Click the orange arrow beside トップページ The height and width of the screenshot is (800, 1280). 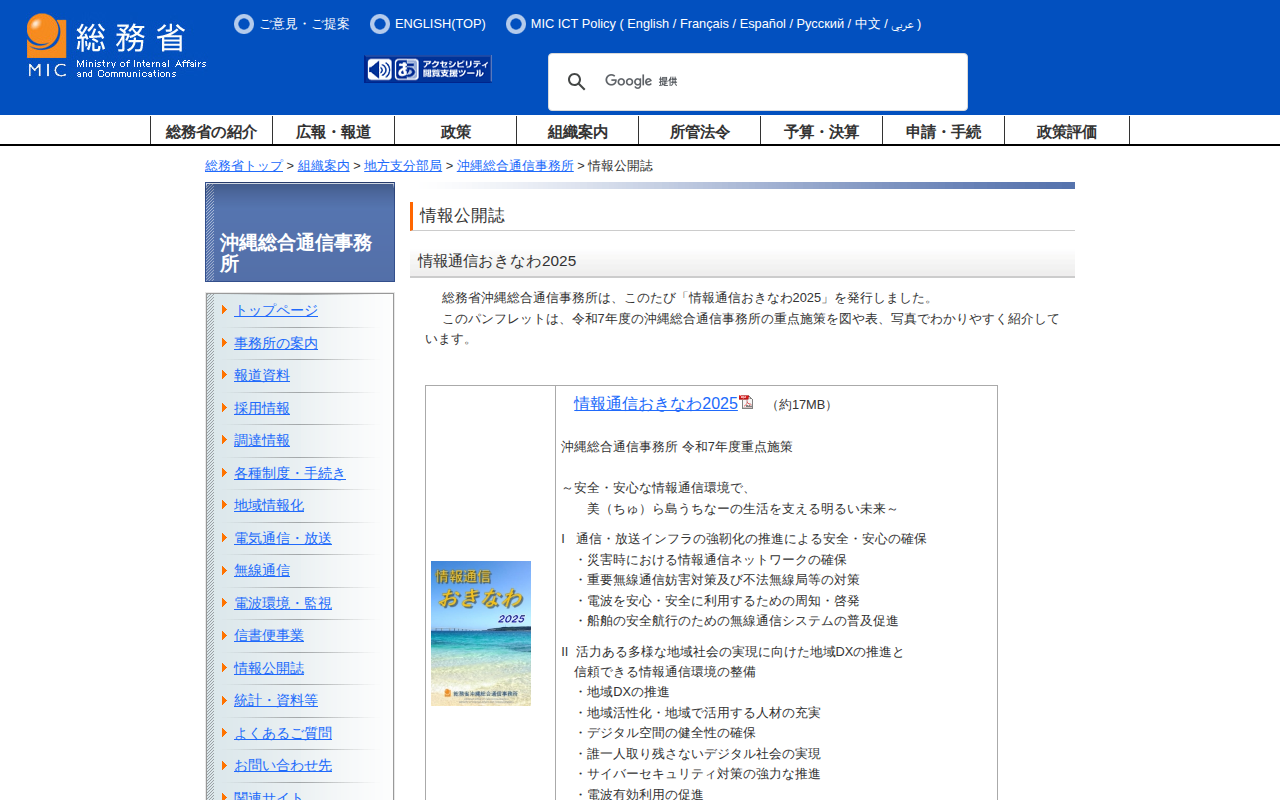coord(225,310)
